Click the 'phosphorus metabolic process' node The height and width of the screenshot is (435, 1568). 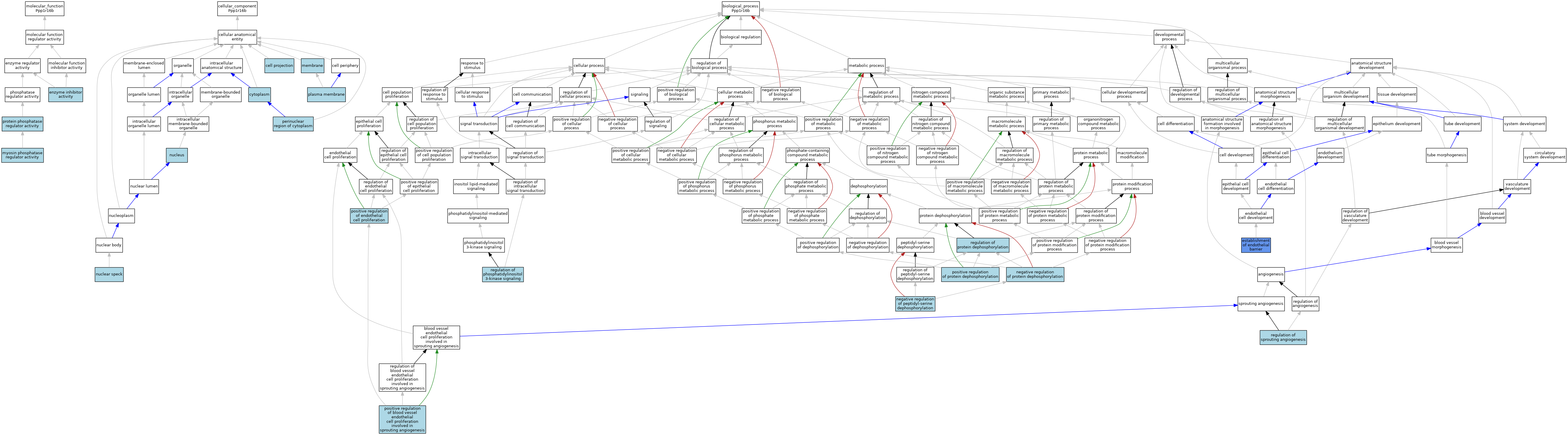[774, 124]
